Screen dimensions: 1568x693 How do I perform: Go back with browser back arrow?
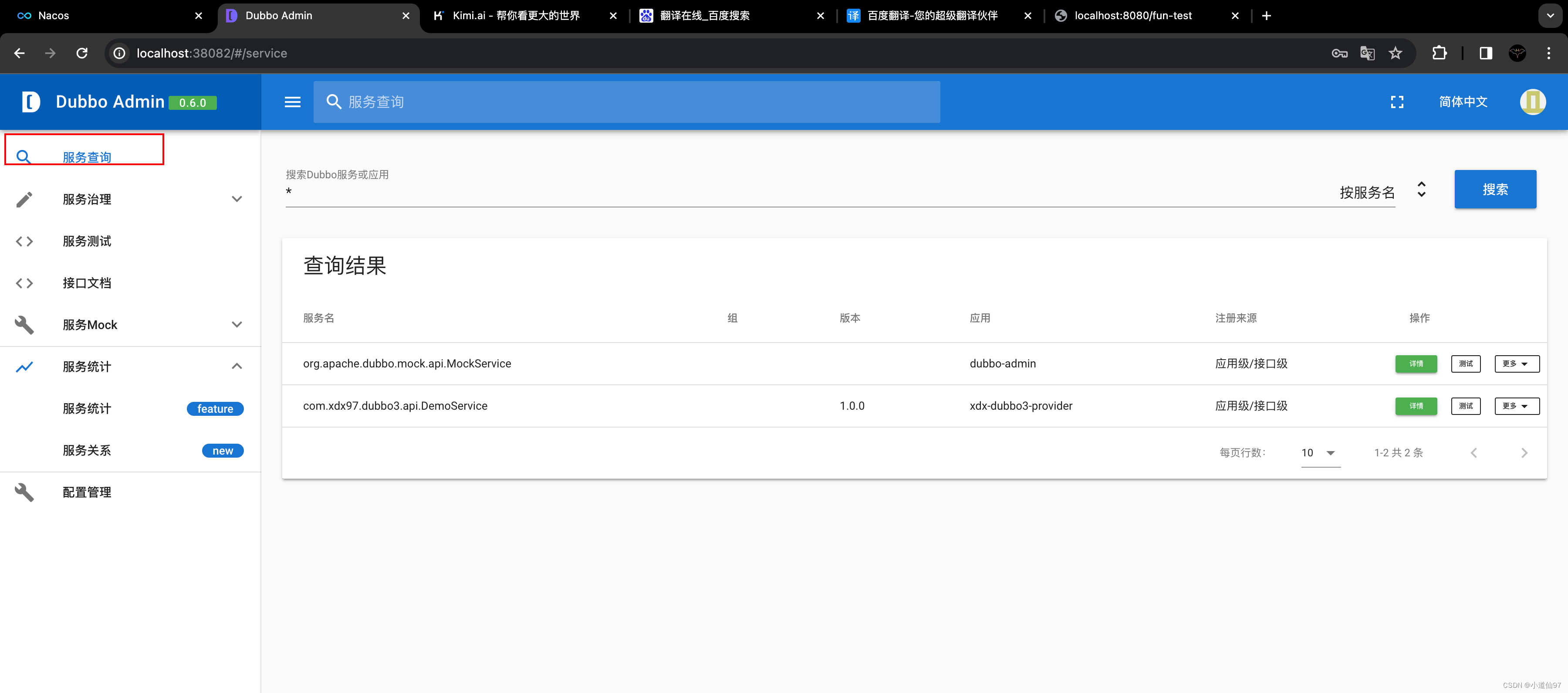[20, 53]
